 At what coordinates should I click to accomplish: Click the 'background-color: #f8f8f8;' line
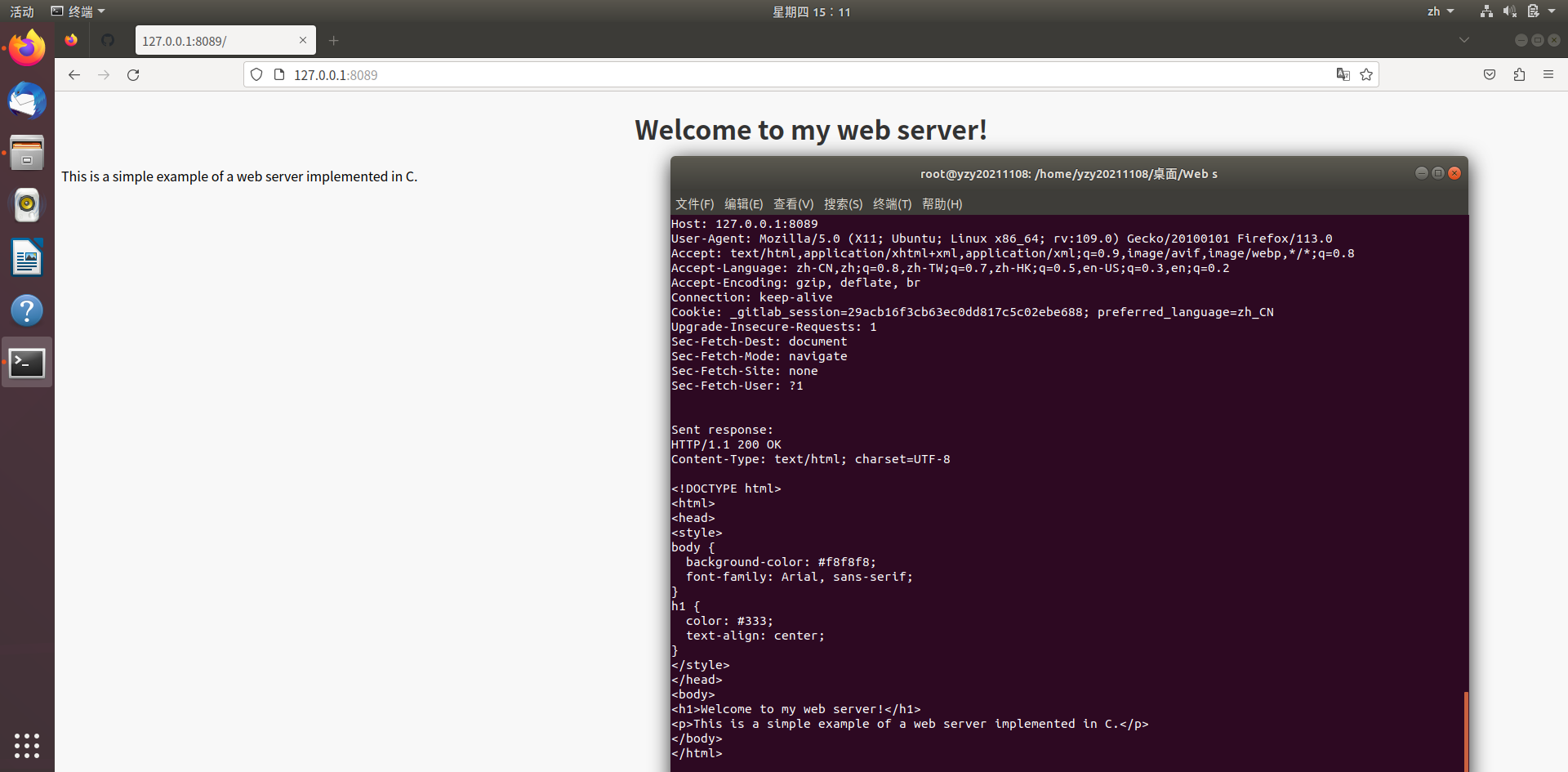point(781,562)
